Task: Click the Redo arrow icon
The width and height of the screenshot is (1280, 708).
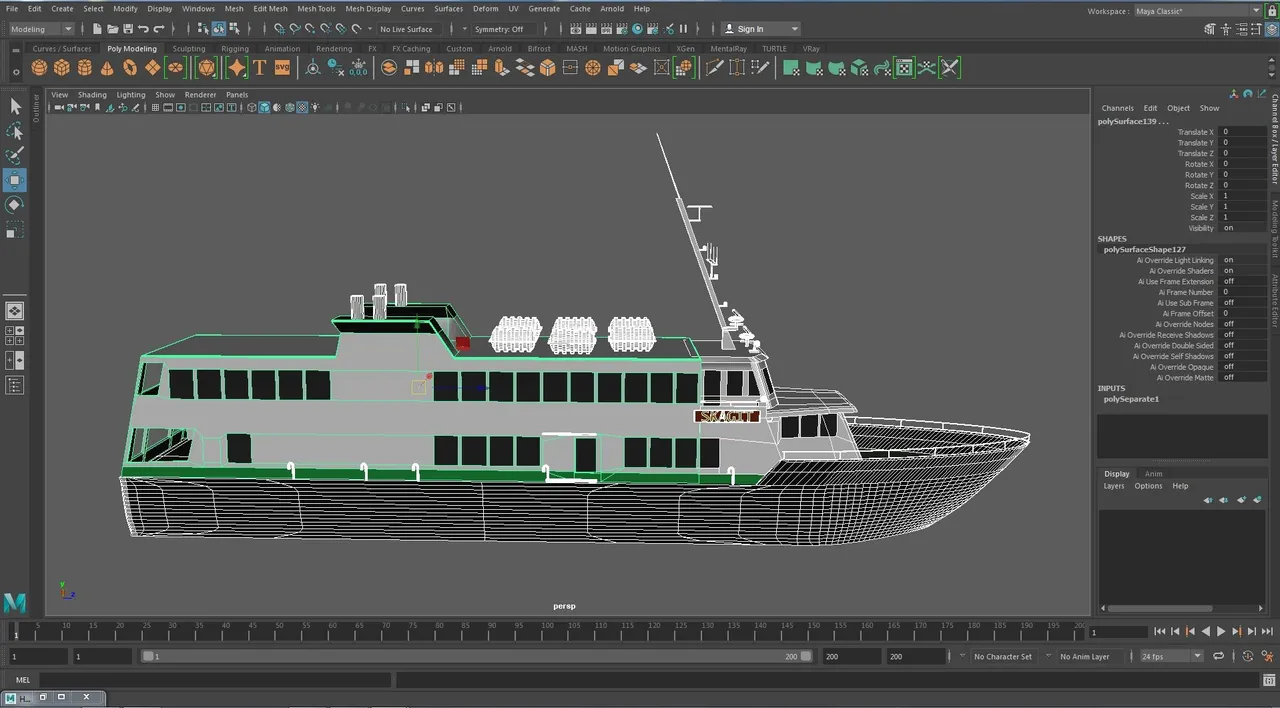Action: pyautogui.click(x=159, y=29)
